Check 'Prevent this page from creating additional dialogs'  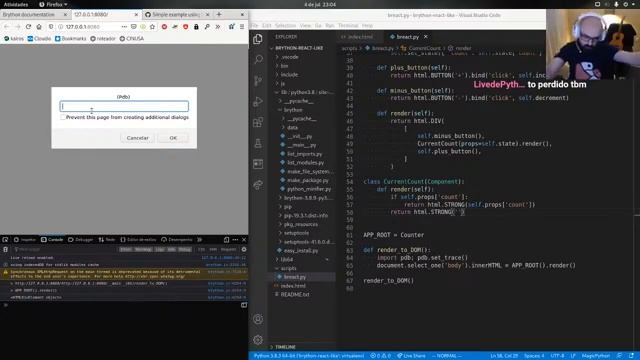point(62,117)
